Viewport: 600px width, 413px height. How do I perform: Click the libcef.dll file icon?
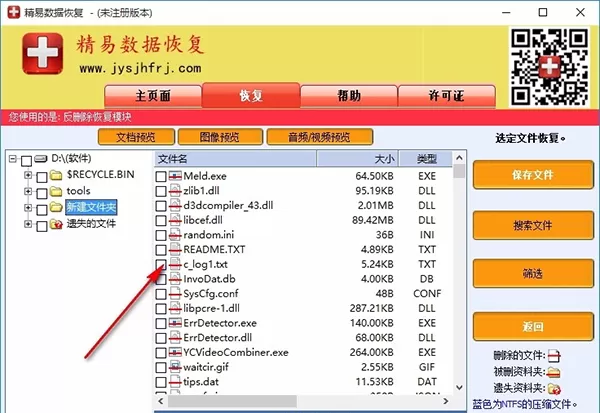coord(175,220)
